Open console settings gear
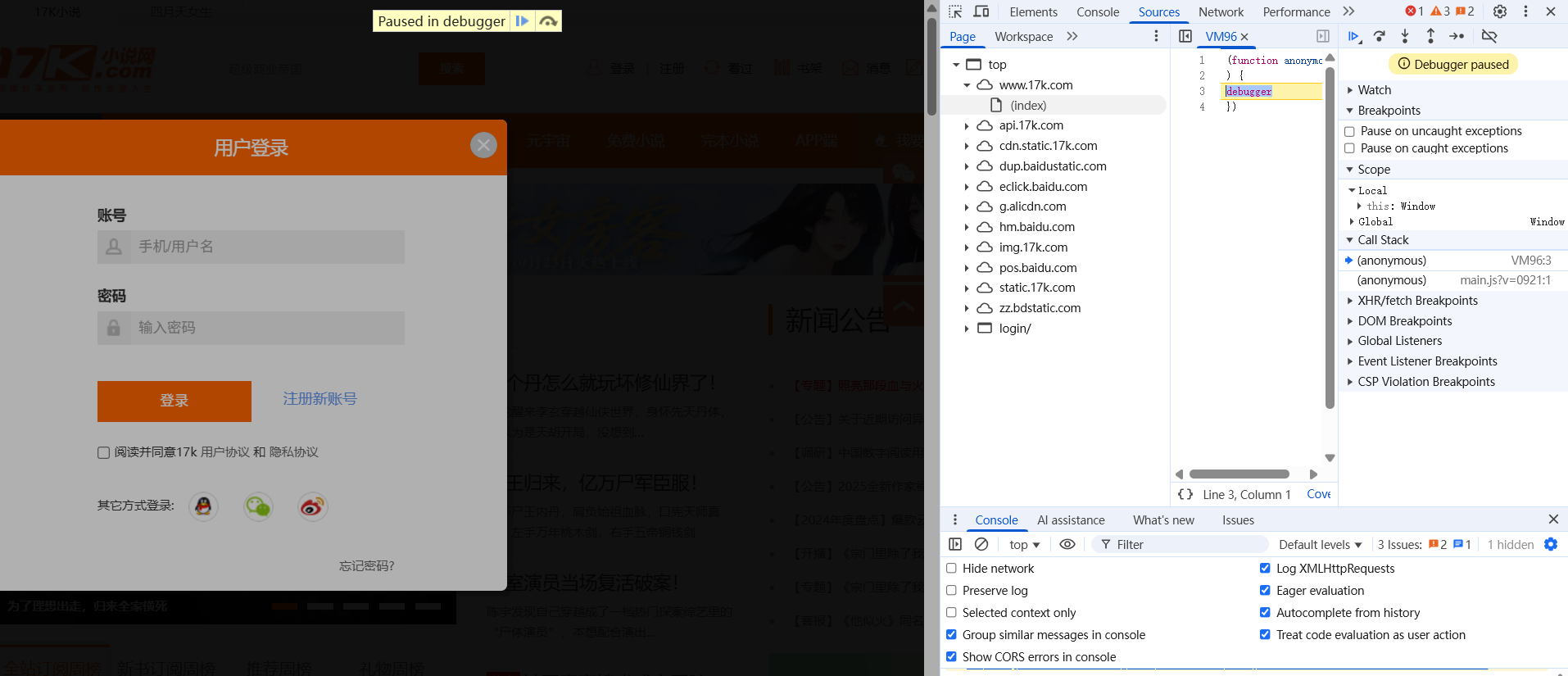The image size is (1568, 676). pos(1551,544)
